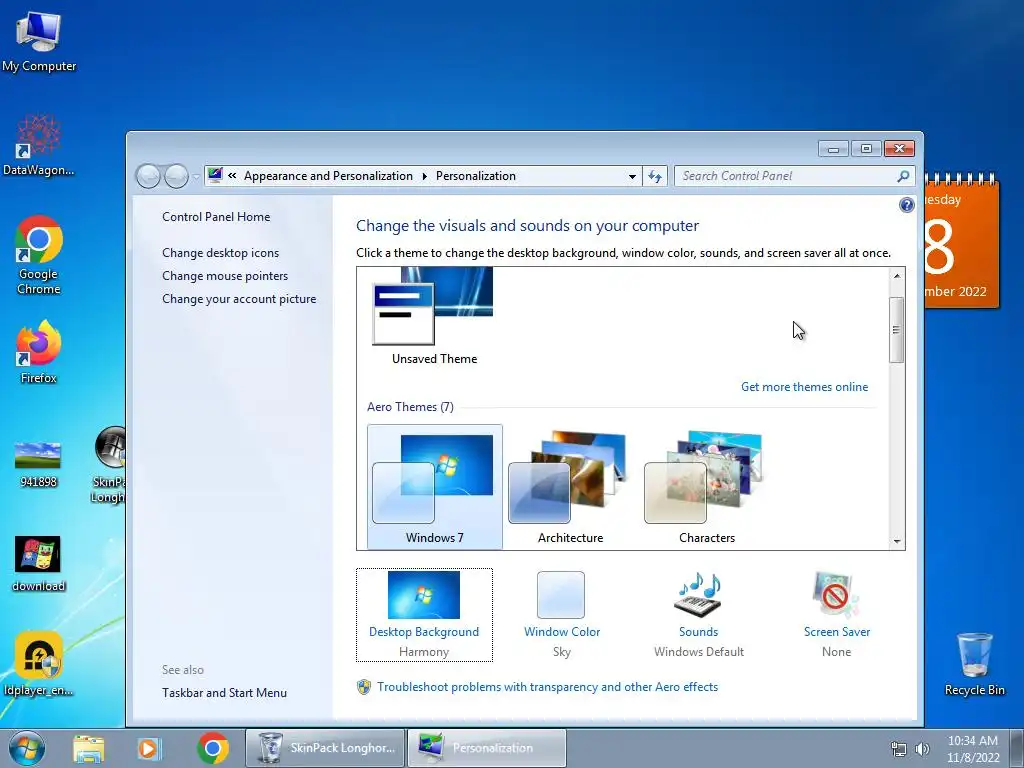Go back with the Back arrow button

pos(148,176)
